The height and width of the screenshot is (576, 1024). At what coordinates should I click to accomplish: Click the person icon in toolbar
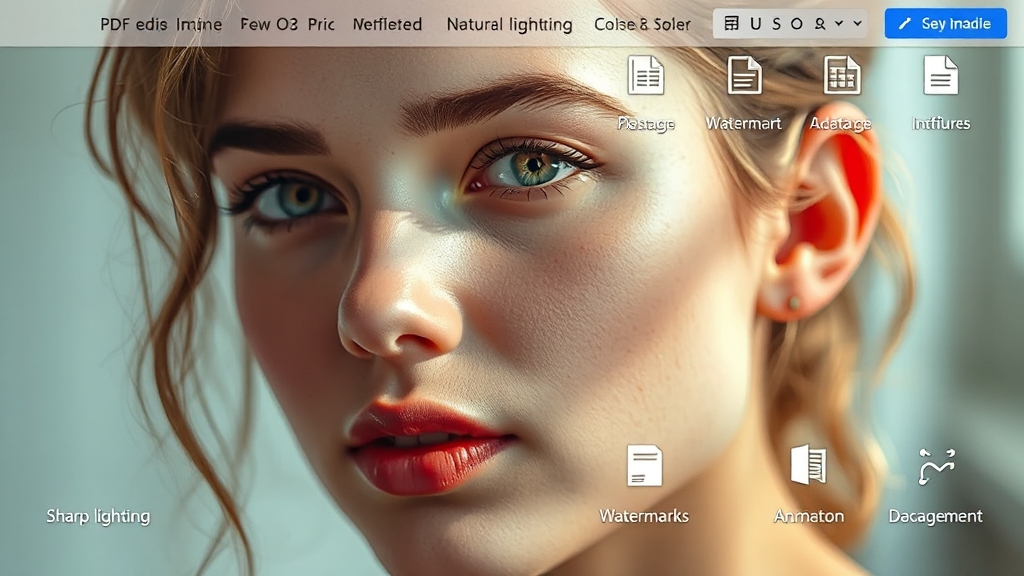(x=820, y=23)
